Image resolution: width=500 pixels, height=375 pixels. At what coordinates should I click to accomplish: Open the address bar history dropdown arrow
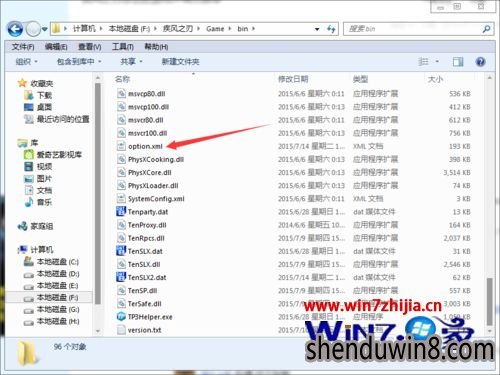(317, 29)
